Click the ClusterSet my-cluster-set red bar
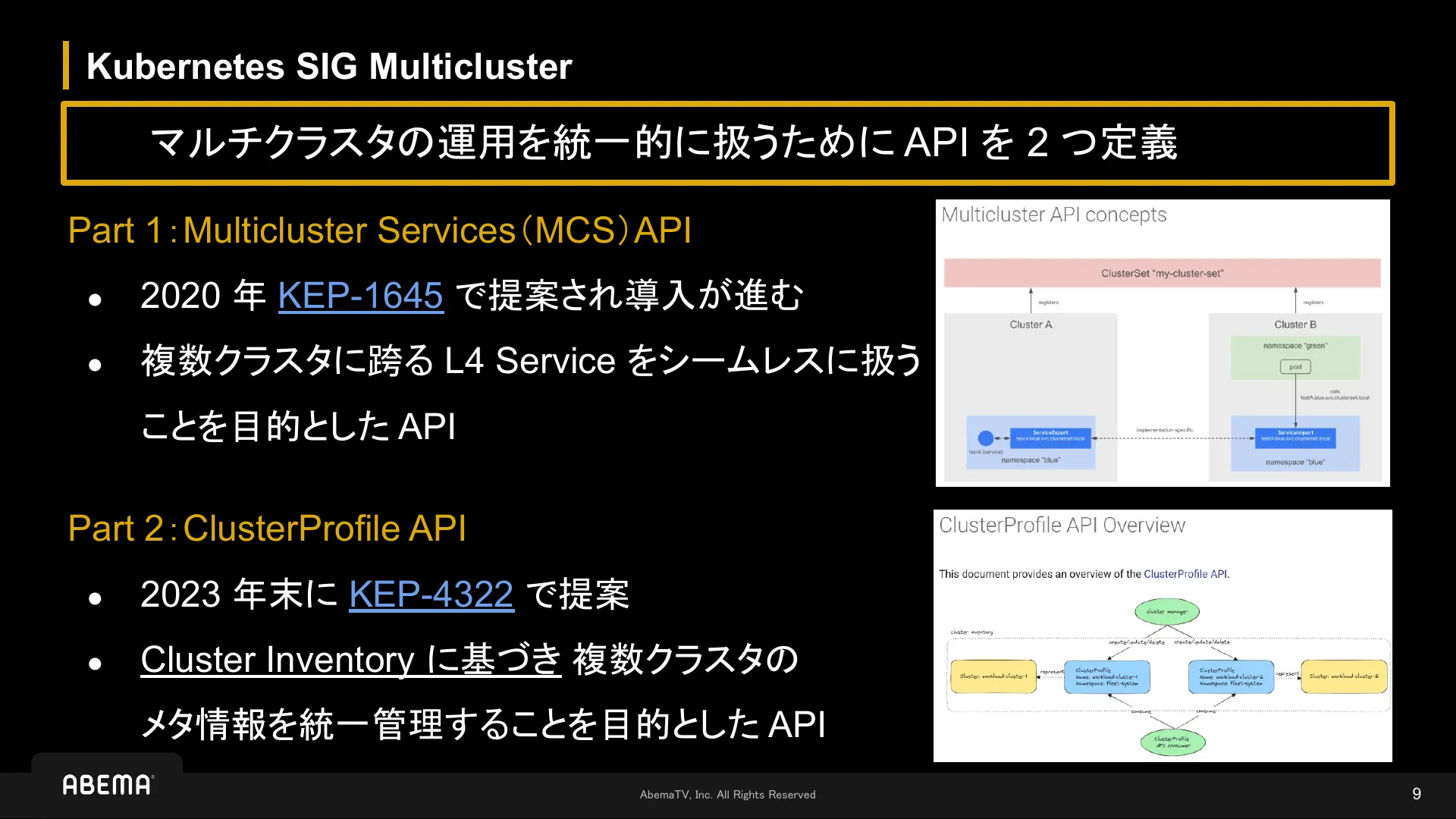The image size is (1456, 819). pos(1162,273)
